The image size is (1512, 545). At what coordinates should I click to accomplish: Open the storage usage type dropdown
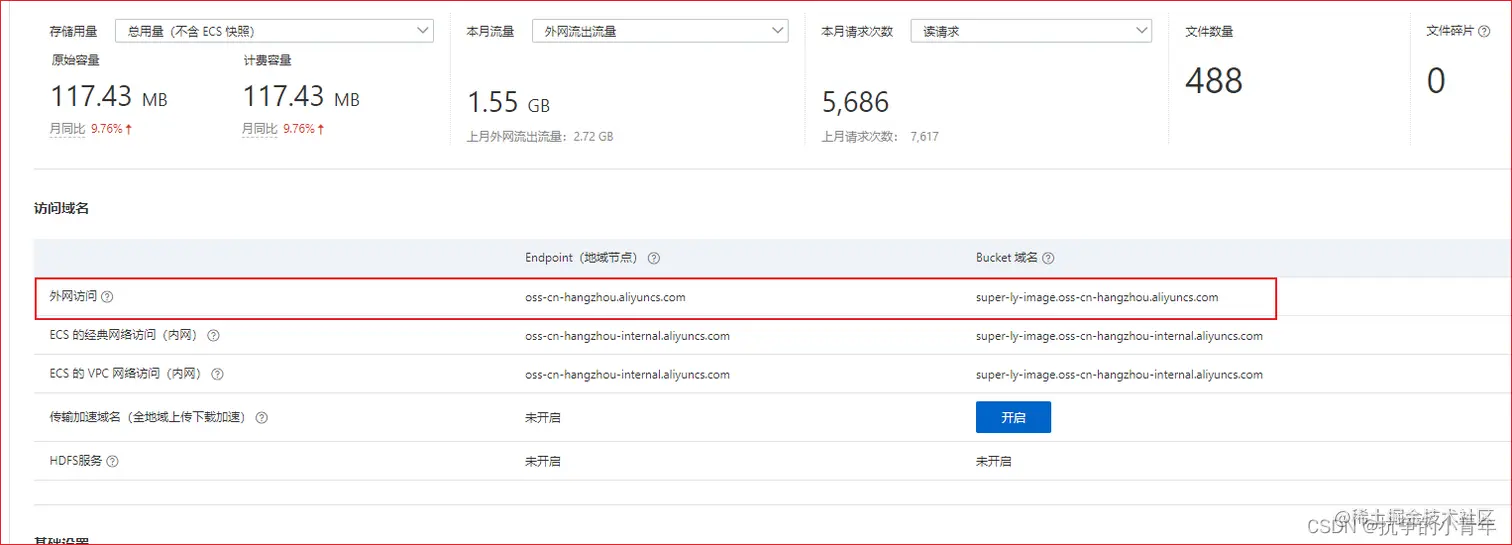click(274, 31)
